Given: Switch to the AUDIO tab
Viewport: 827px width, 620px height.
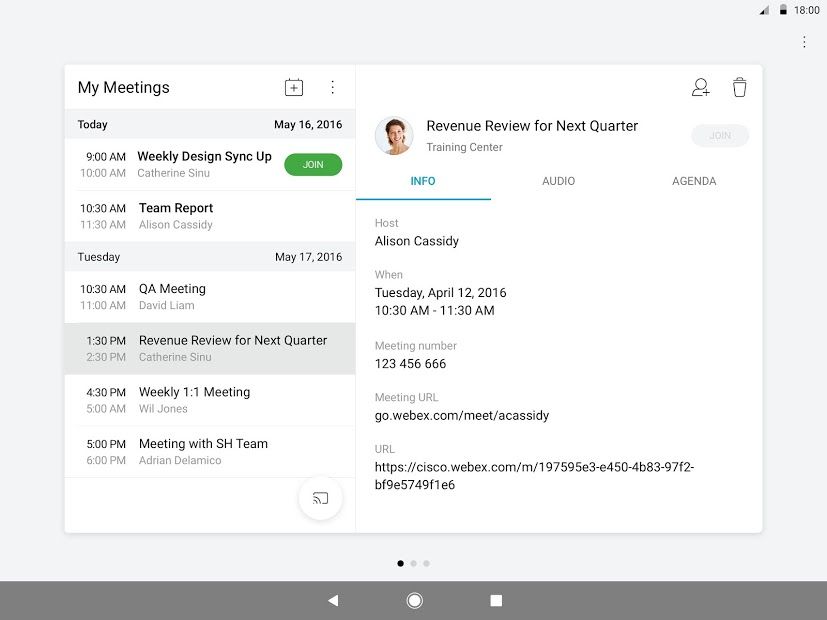Looking at the screenshot, I should tap(558, 181).
